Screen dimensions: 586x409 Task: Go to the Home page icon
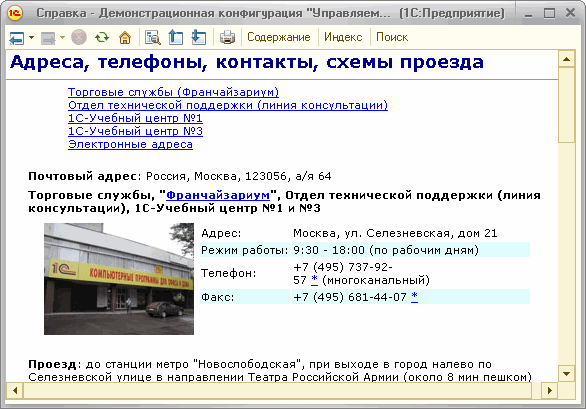[x=125, y=37]
